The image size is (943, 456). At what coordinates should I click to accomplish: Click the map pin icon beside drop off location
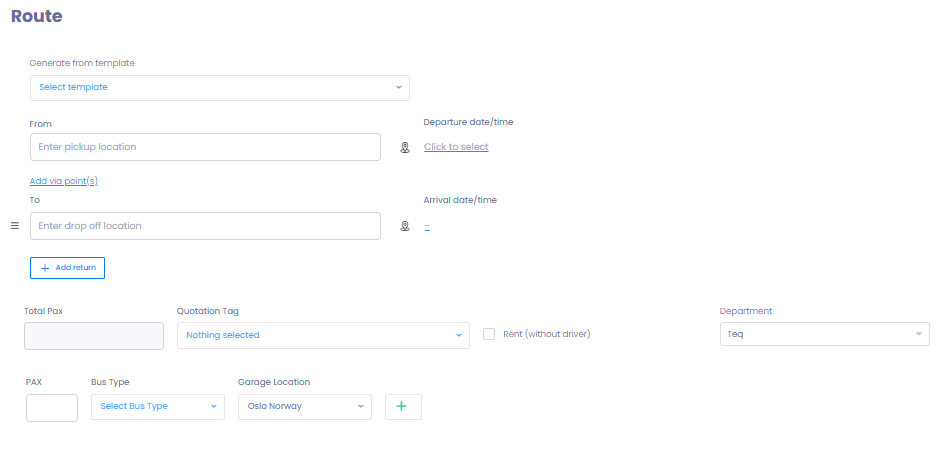[x=405, y=226]
